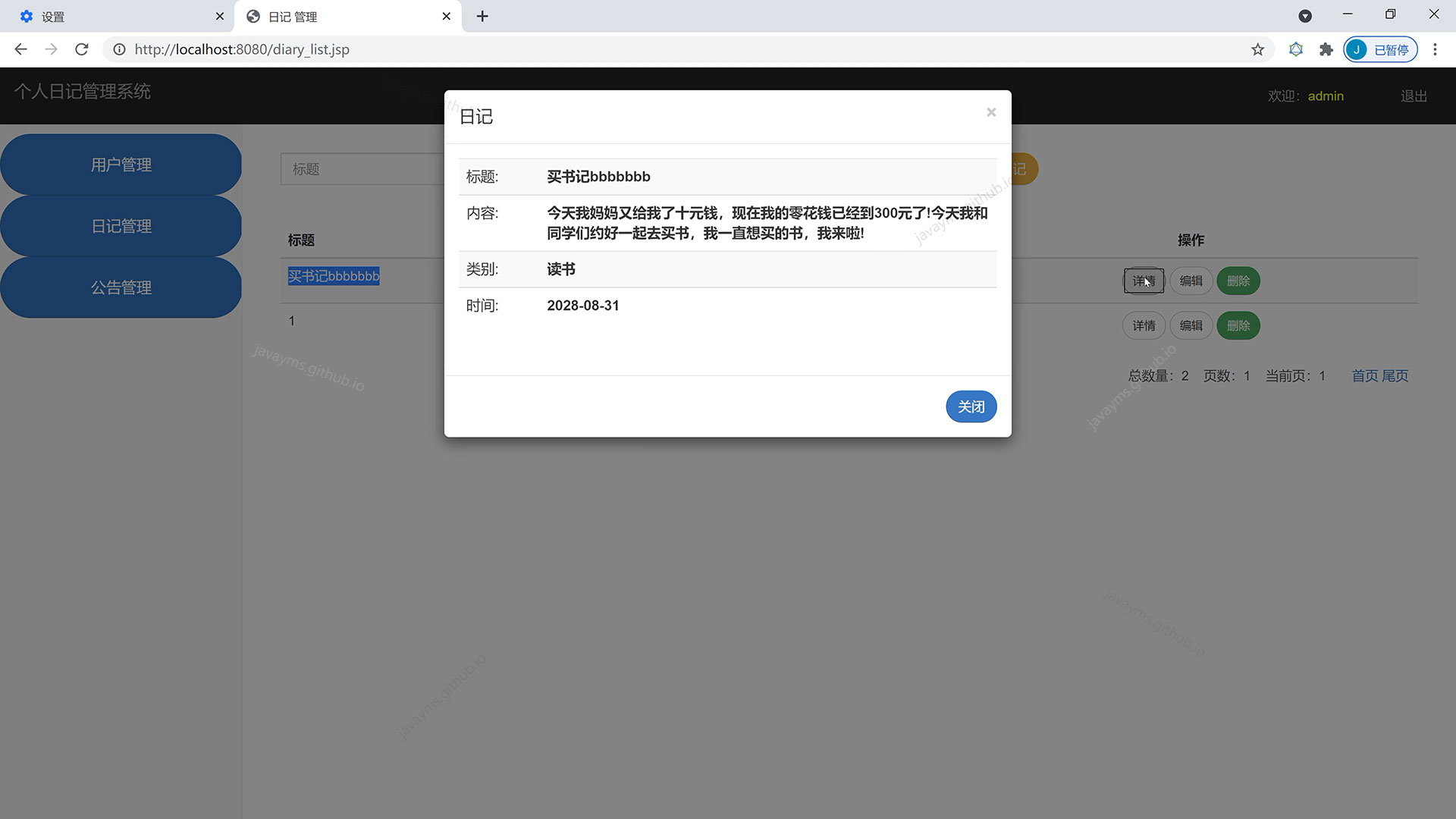Click 编辑 for the first diary row

1191,281
